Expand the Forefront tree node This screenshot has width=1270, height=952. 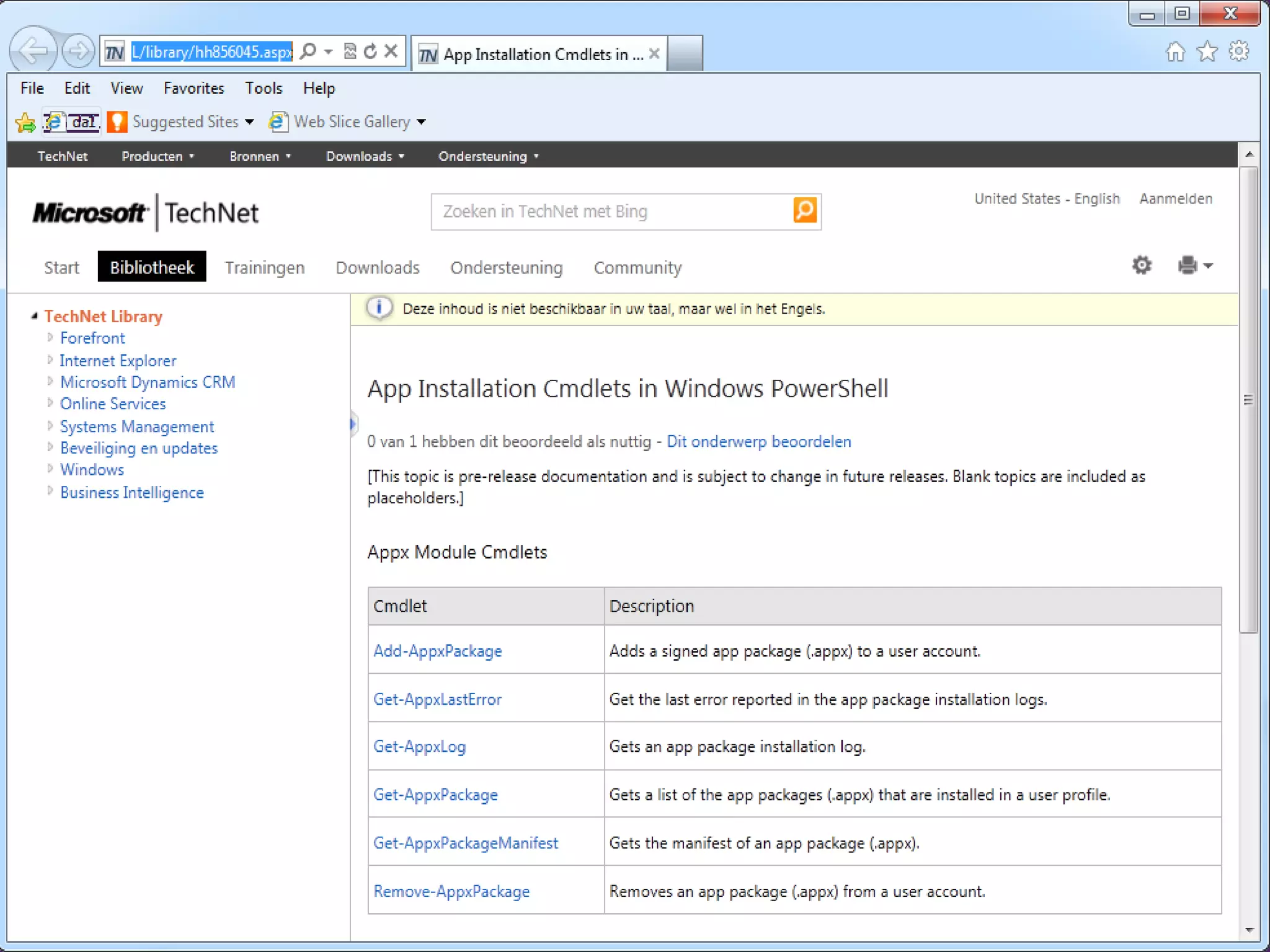(x=50, y=337)
